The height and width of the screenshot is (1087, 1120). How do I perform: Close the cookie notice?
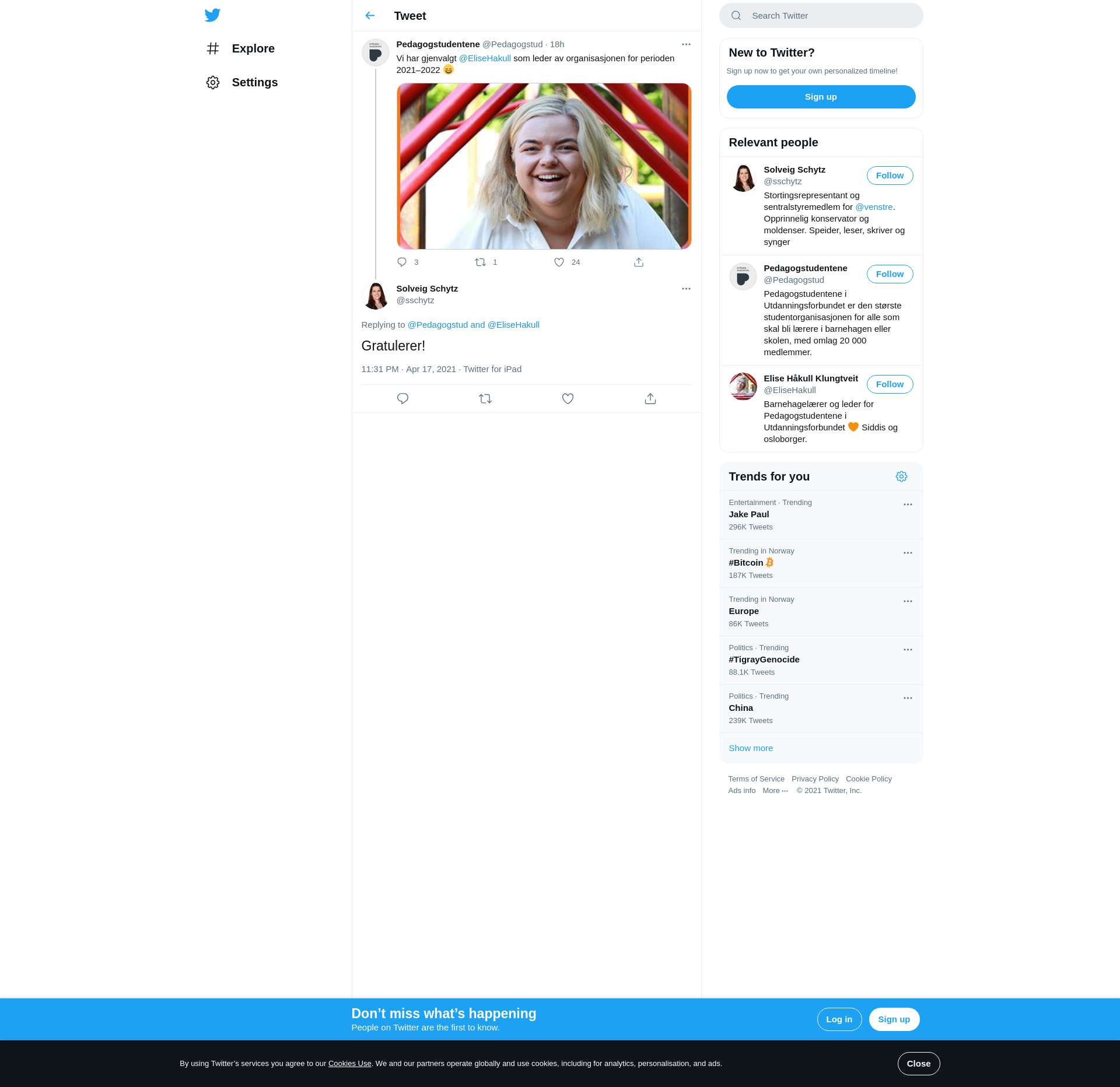point(919,1064)
